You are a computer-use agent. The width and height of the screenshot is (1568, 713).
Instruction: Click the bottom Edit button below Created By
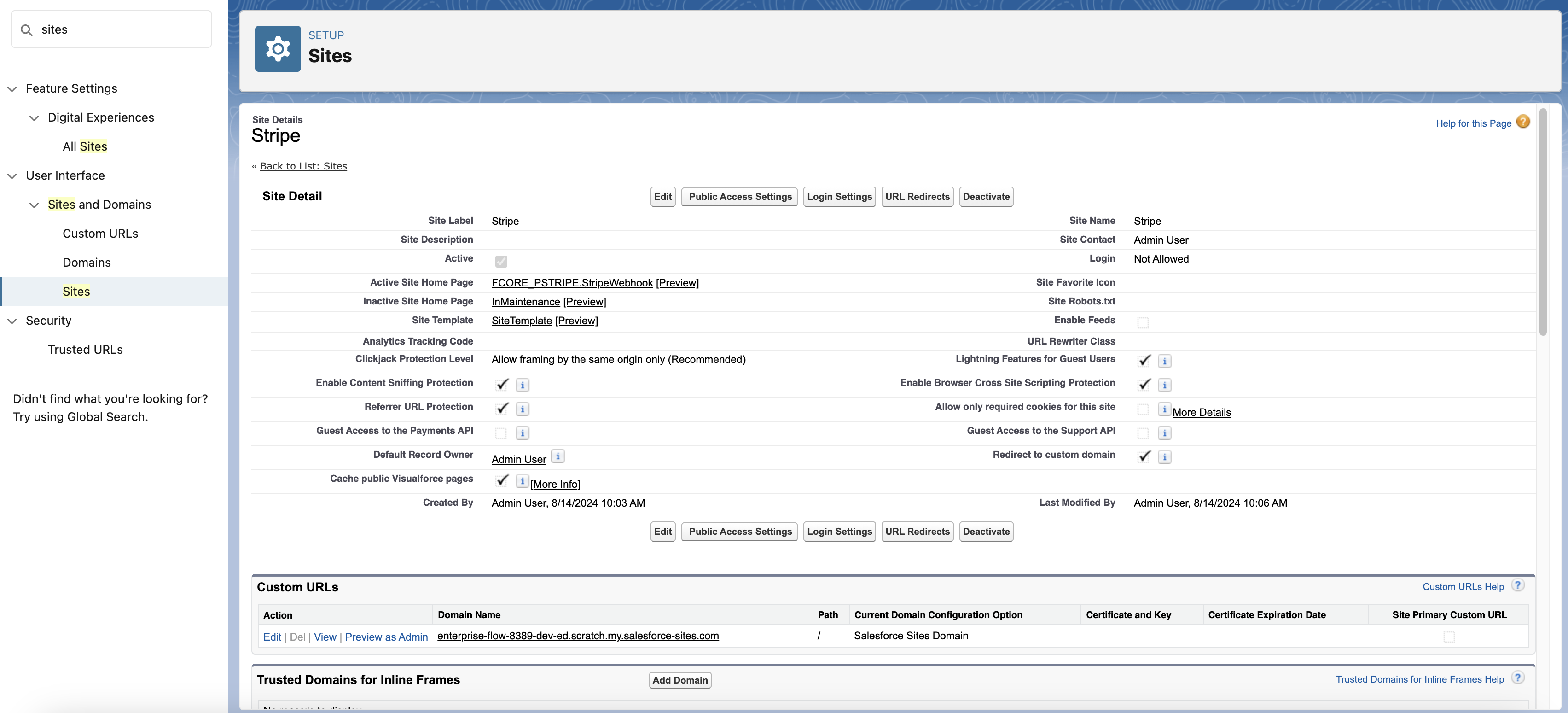tap(663, 532)
